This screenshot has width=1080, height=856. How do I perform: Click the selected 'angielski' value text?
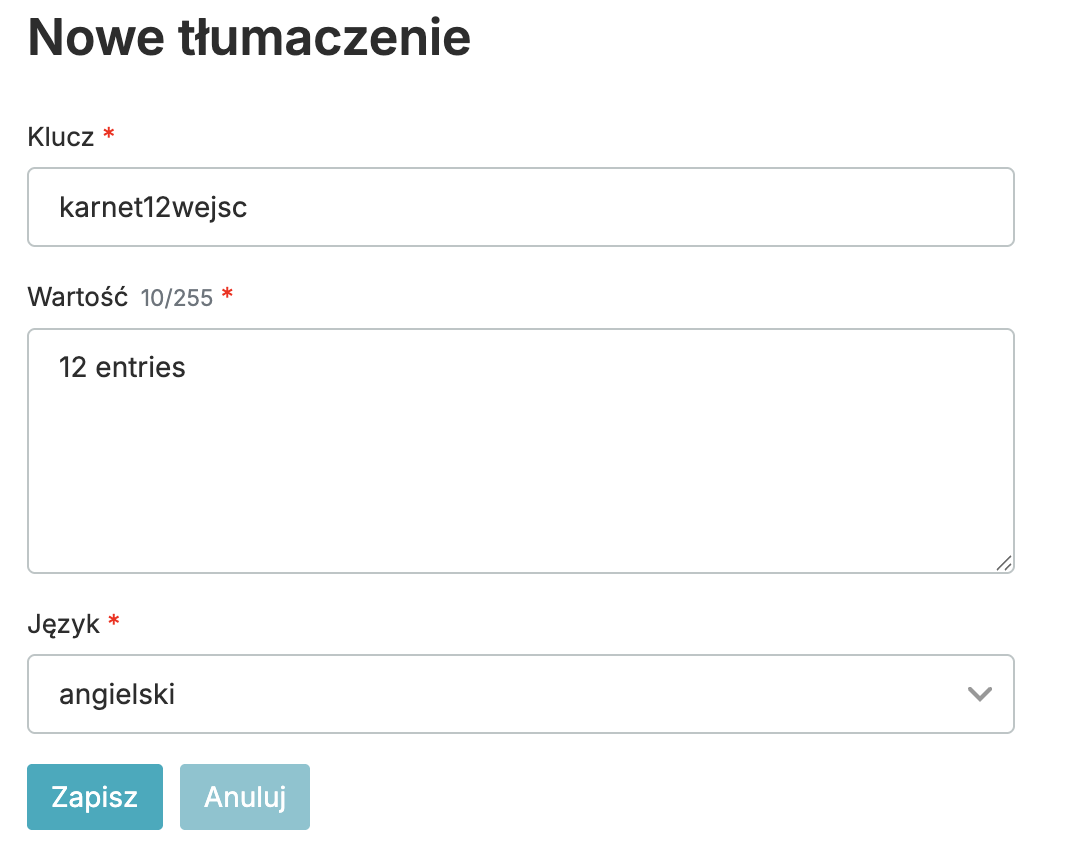[x=117, y=694]
